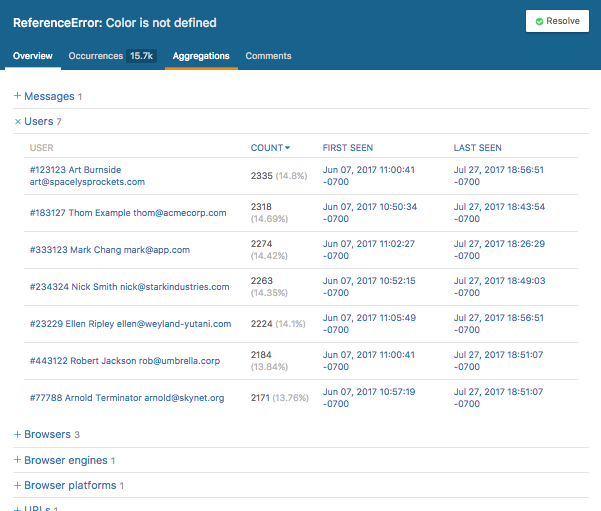Screen dimensions: 601x511
Task: Click last seen Jul 27, 2017 18:26:29
Action: coord(499,250)
